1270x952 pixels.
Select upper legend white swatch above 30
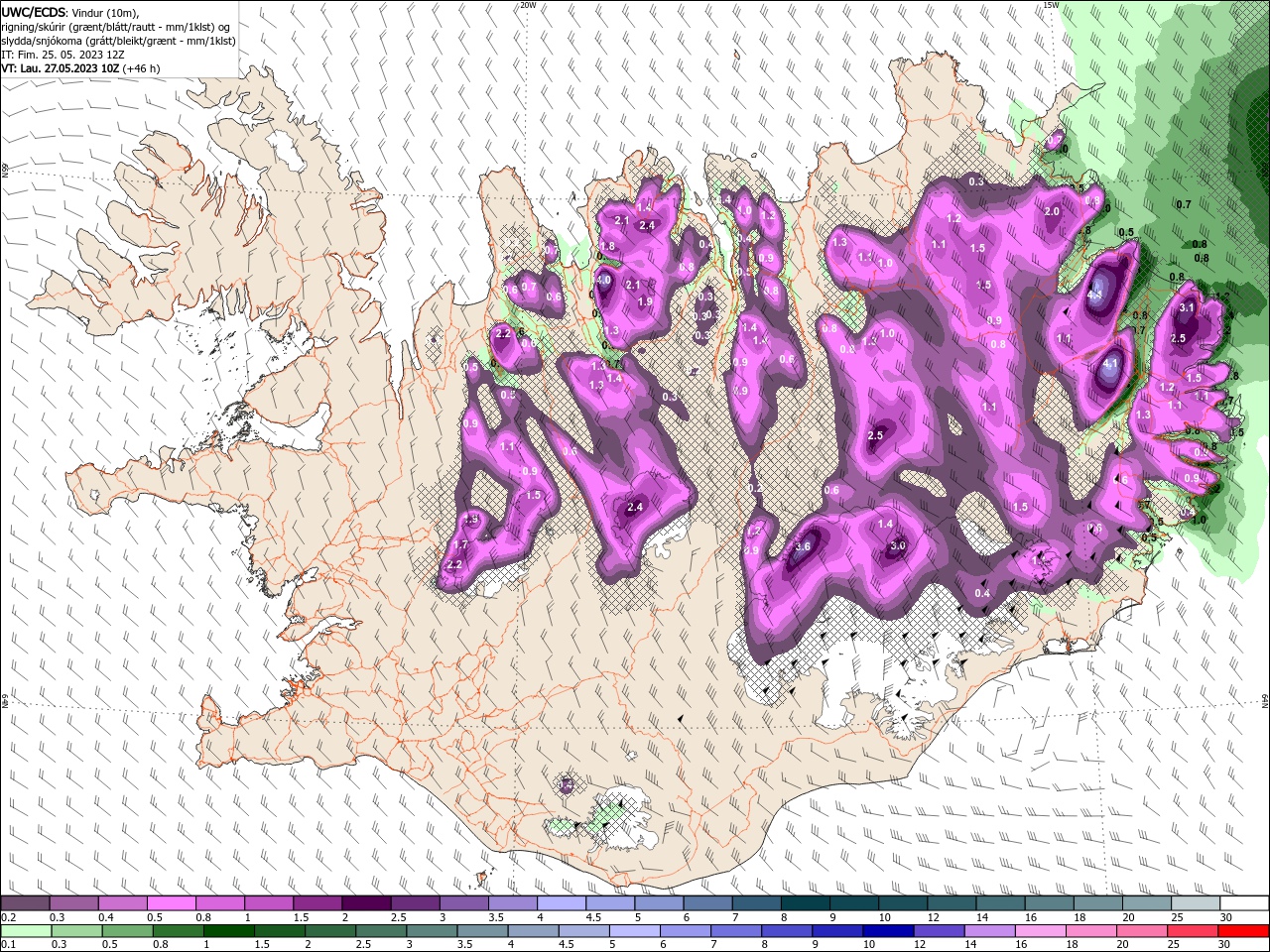(x=1244, y=903)
